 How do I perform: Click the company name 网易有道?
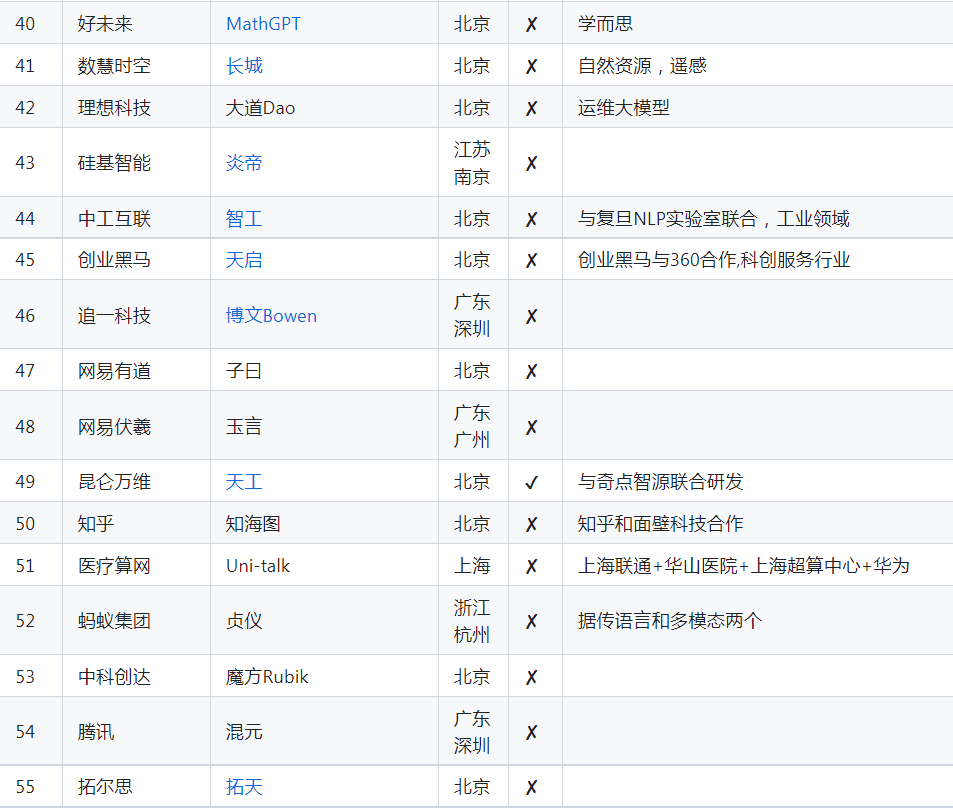114,371
